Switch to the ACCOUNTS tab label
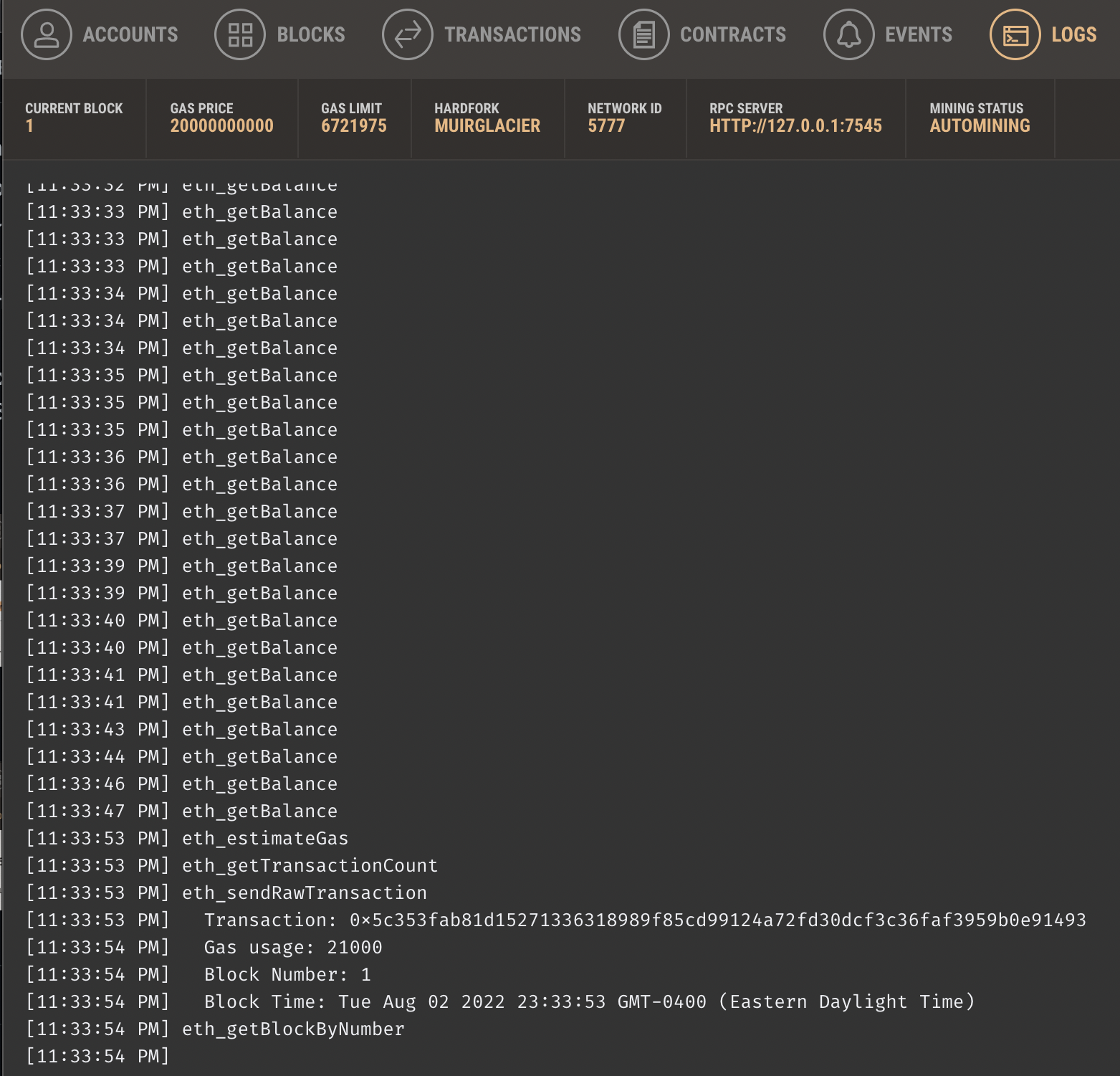Viewport: 1120px width, 1076px height. [130, 34]
